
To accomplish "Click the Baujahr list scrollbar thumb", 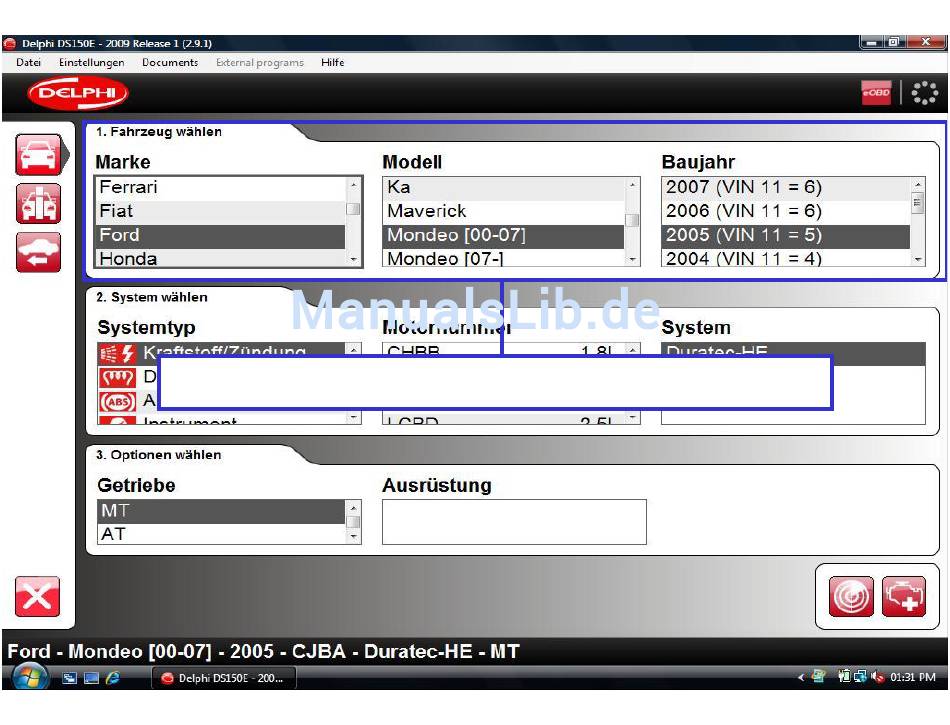I will (x=918, y=203).
